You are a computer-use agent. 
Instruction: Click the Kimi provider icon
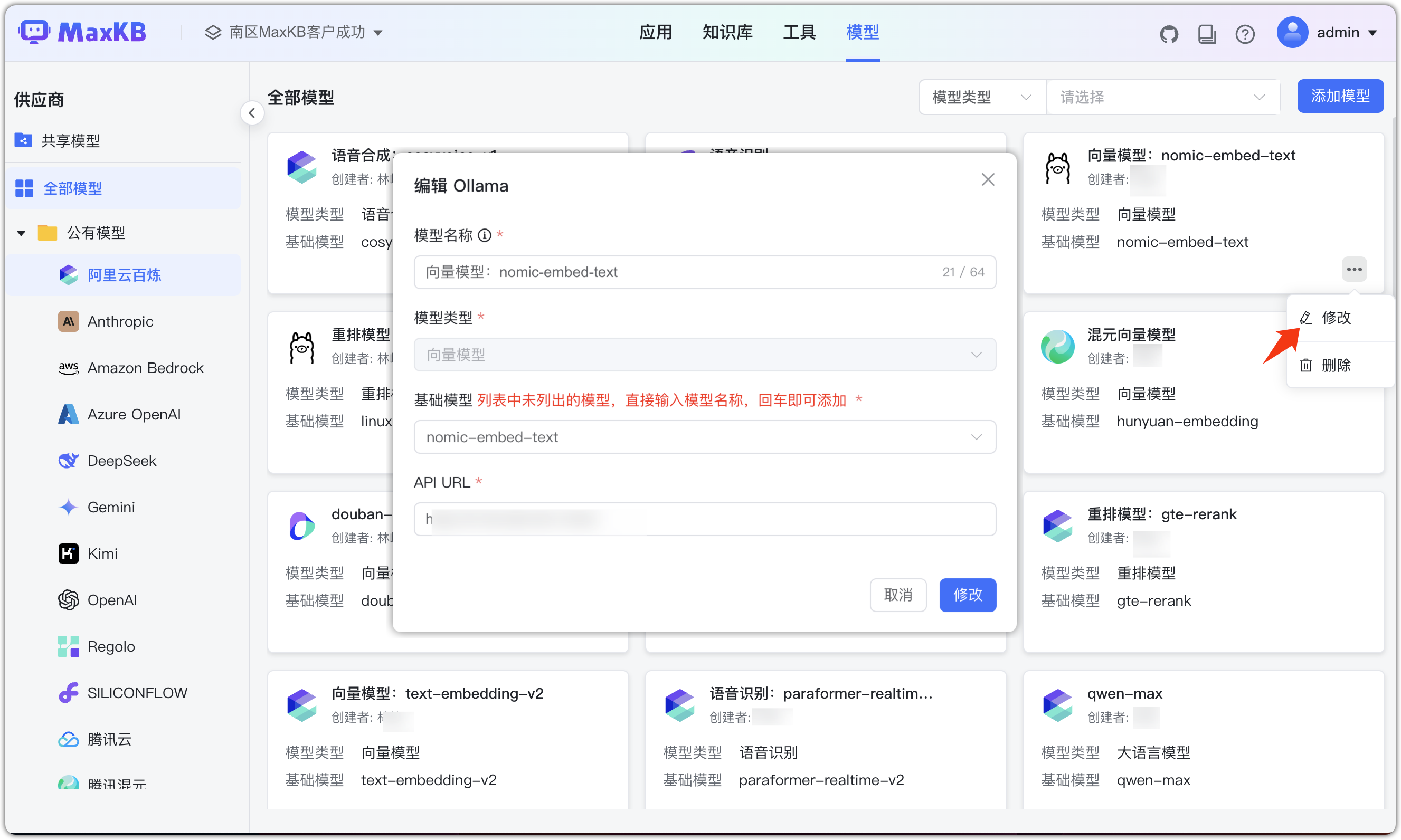click(69, 553)
